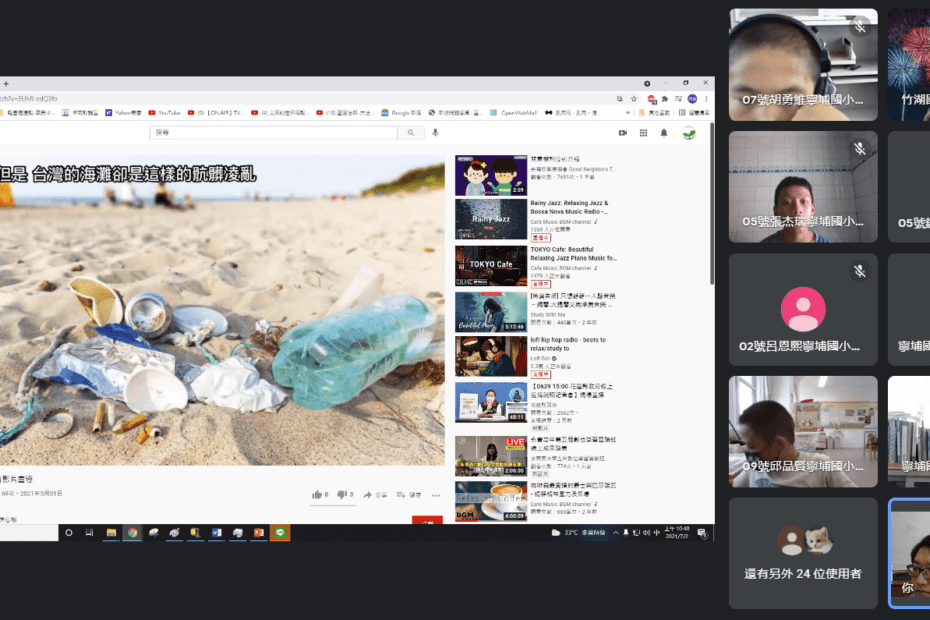The image size is (930, 620).
Task: Open the YouTube bookmark in bookmarks bar
Action: click(164, 113)
